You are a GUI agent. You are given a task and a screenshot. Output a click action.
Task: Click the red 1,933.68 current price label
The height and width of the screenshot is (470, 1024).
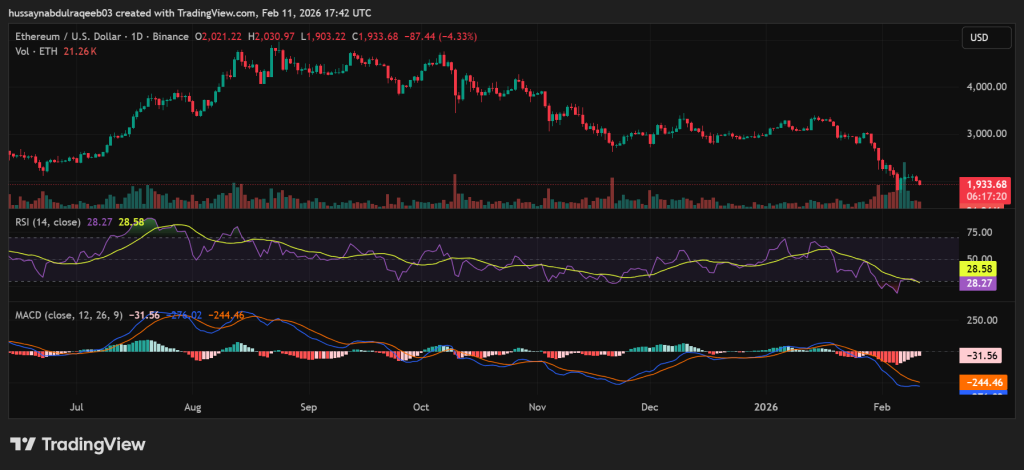point(986,185)
